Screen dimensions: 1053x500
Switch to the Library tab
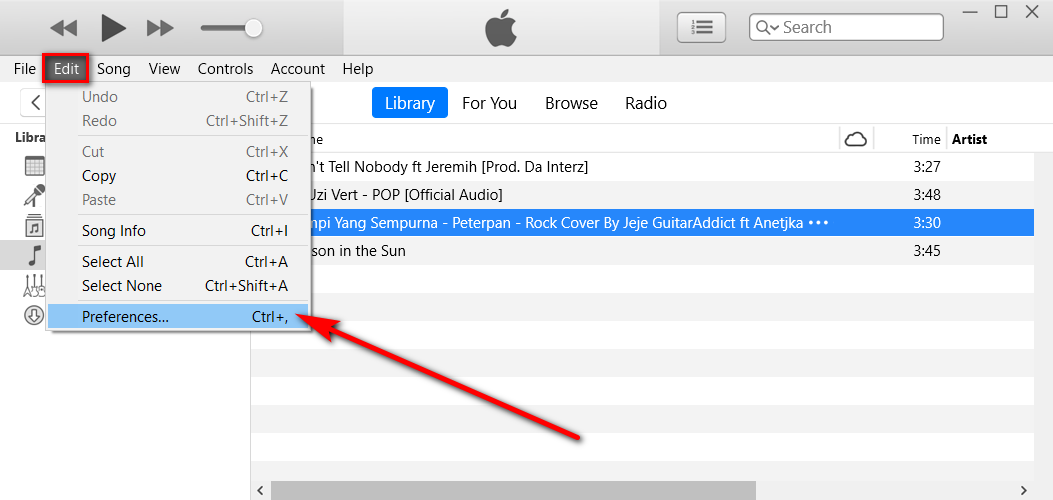coord(410,103)
